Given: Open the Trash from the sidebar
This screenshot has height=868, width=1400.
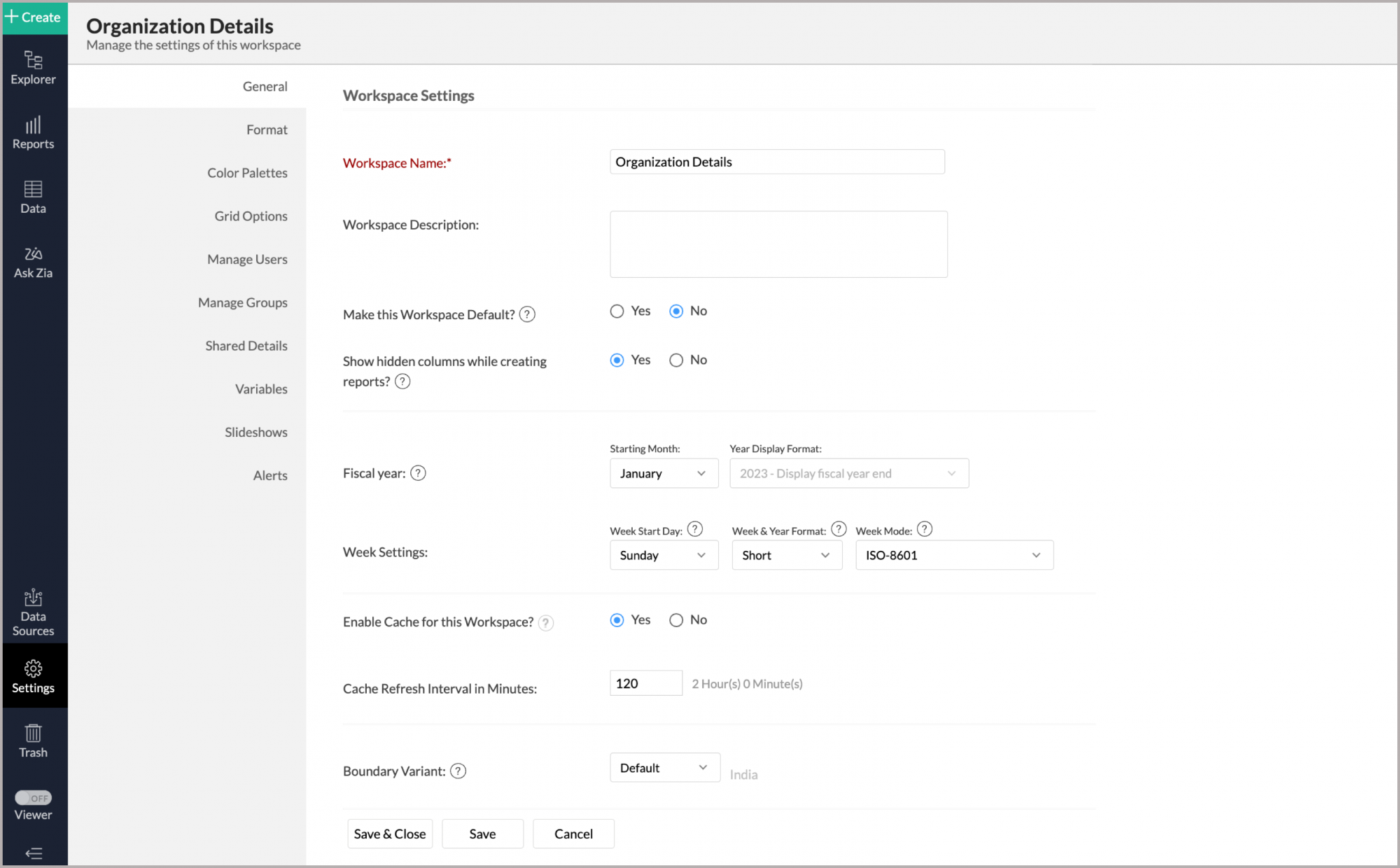Looking at the screenshot, I should click(33, 741).
